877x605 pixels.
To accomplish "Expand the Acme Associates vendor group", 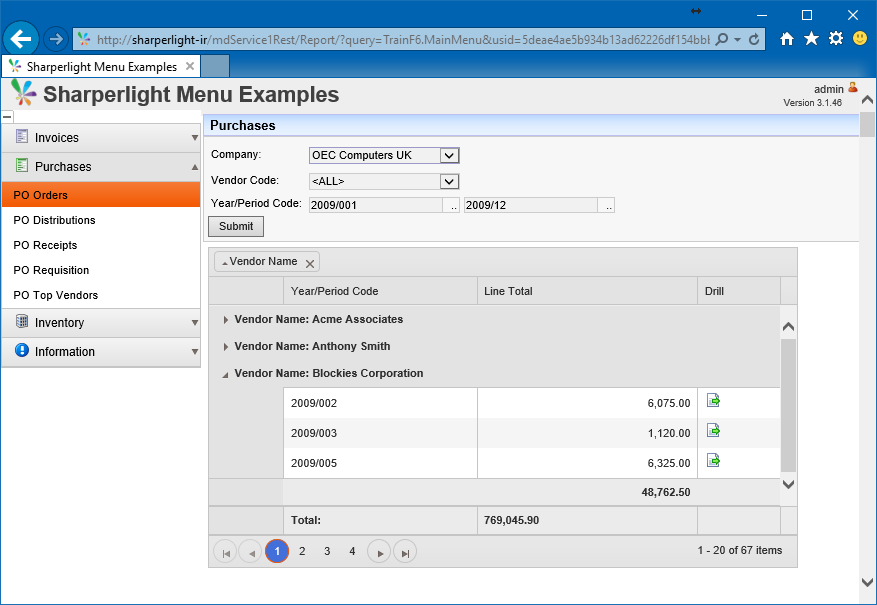I will click(x=225, y=320).
